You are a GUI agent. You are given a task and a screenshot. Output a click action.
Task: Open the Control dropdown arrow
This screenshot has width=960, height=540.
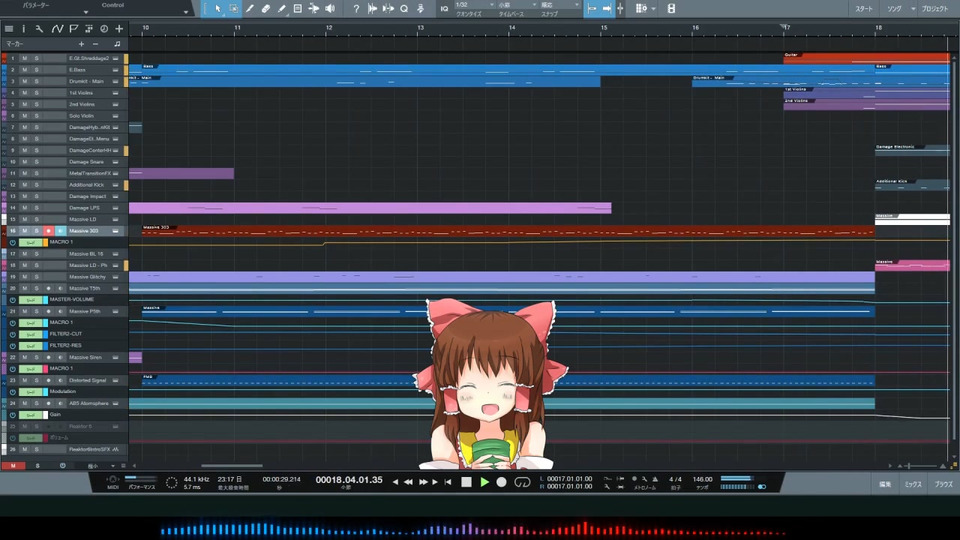coord(186,12)
